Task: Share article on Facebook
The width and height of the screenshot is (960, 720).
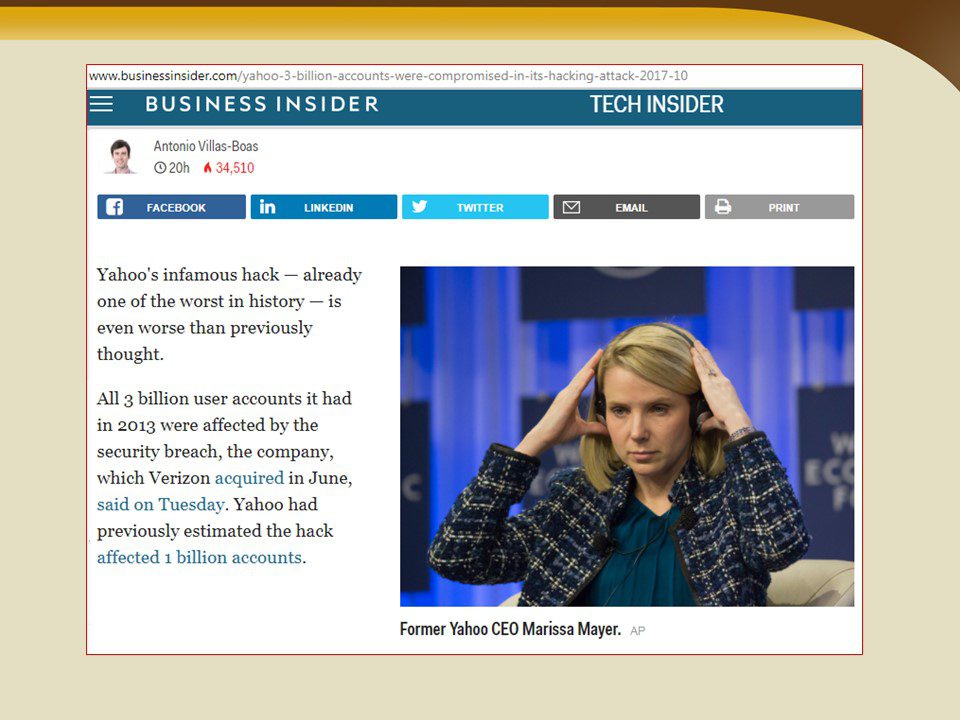Action: 171,207
